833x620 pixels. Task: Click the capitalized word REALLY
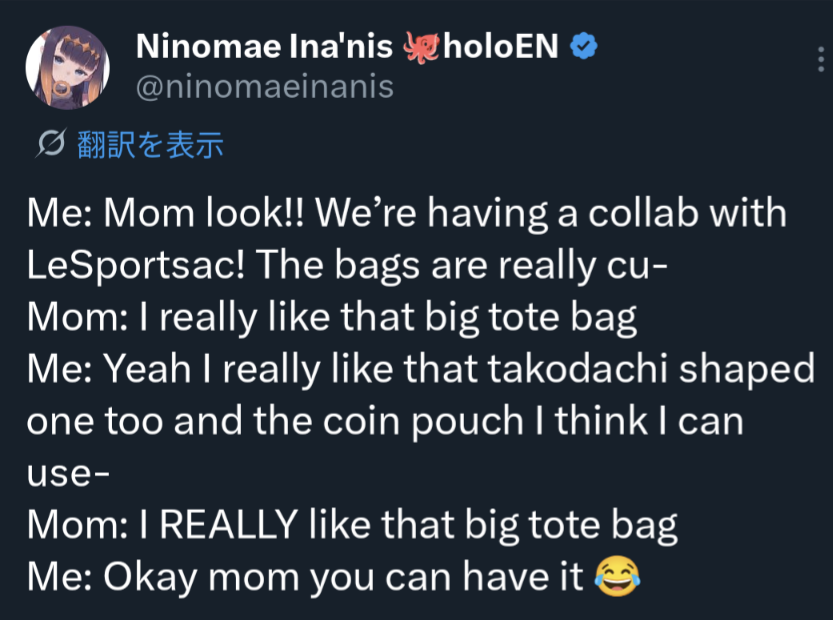(229, 525)
